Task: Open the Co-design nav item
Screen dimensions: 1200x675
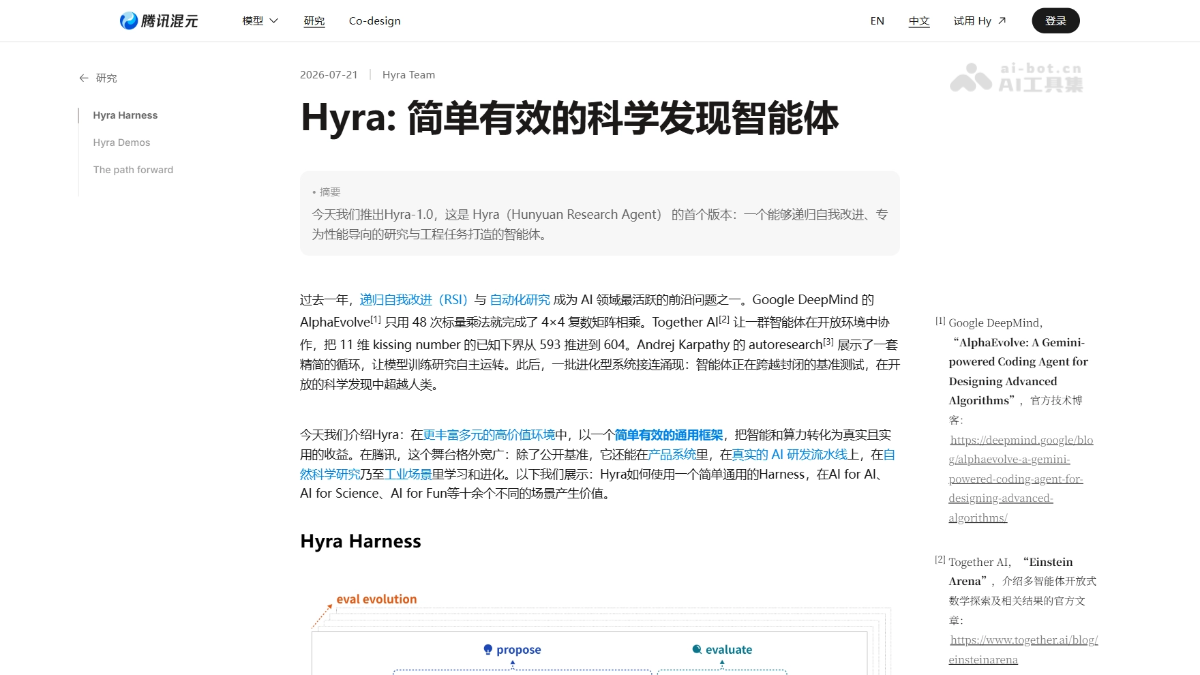Action: pos(374,21)
